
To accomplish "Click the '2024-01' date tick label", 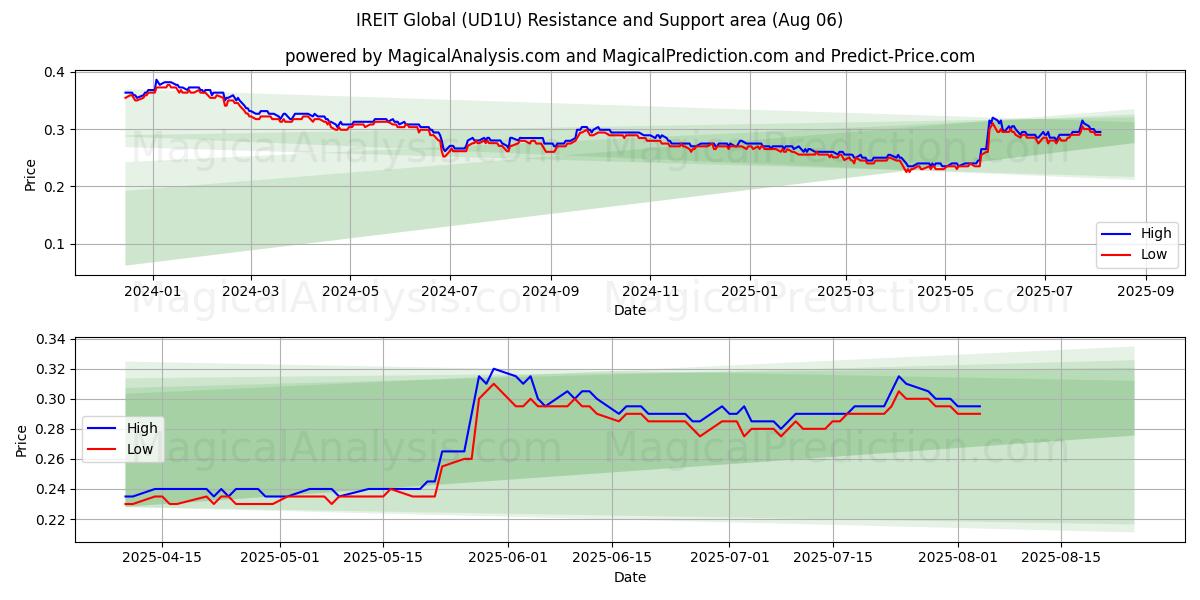I will (x=152, y=291).
